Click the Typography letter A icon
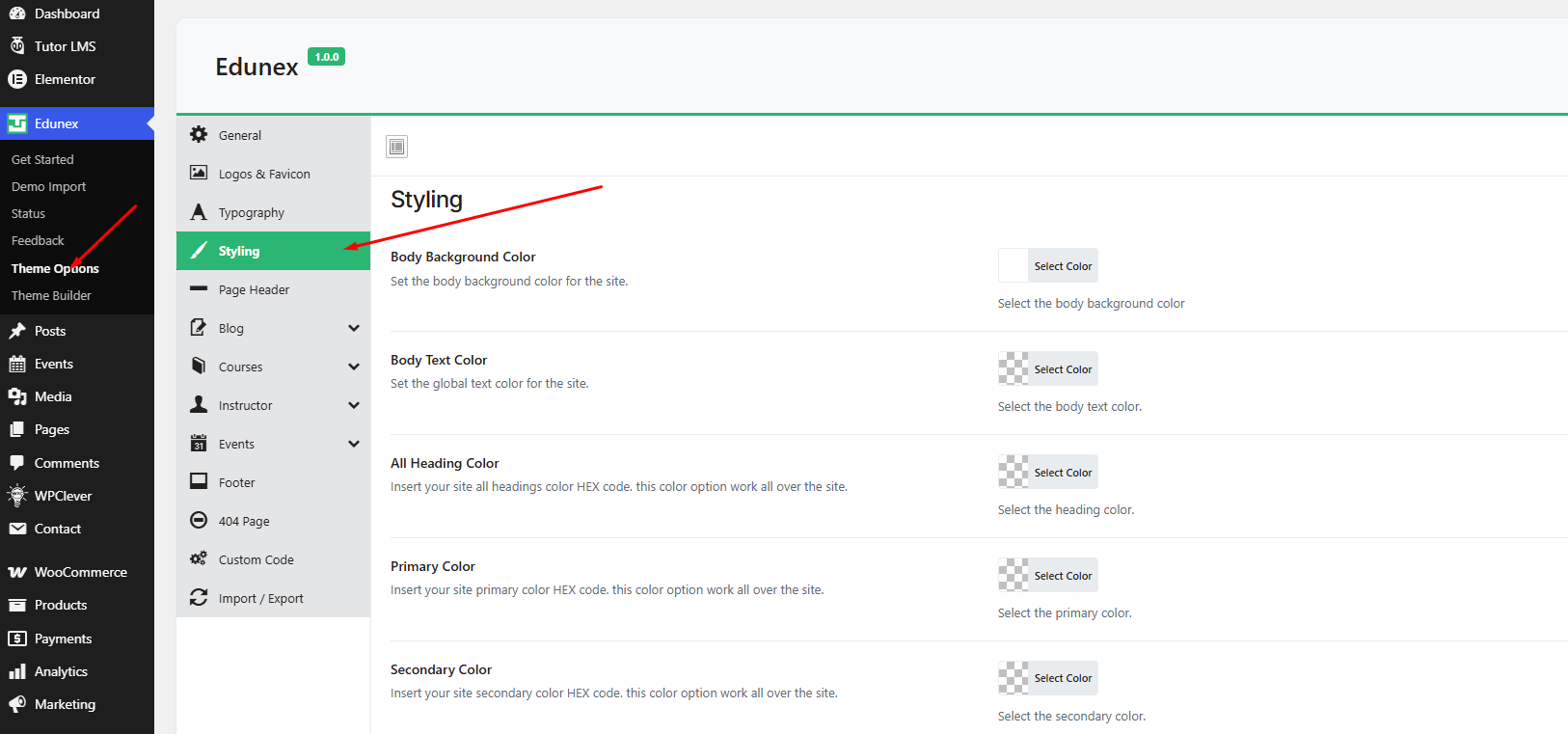 pos(199,212)
